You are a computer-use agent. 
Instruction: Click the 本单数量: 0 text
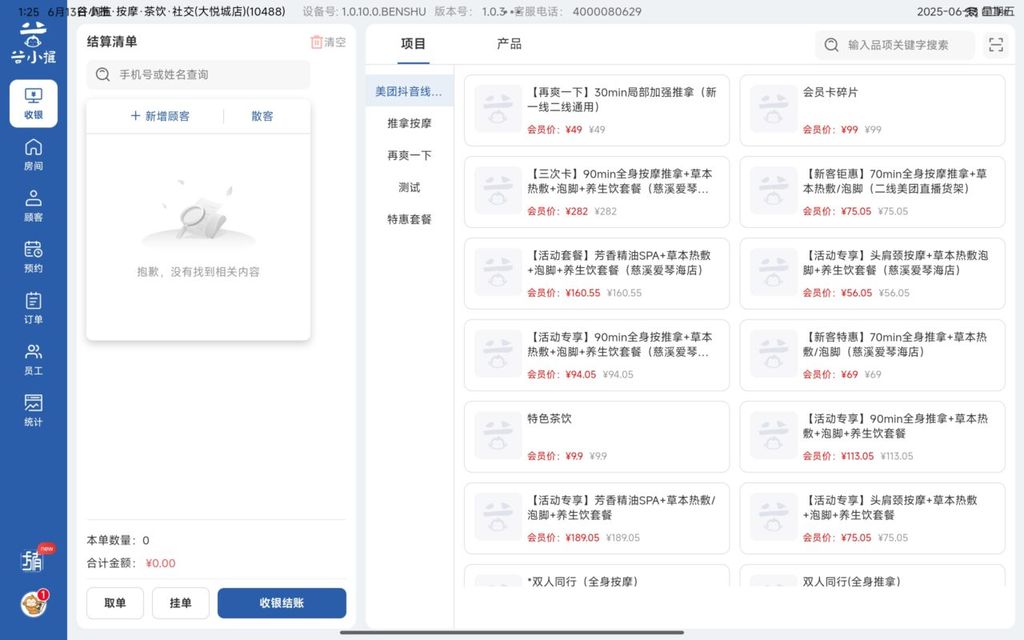118,540
